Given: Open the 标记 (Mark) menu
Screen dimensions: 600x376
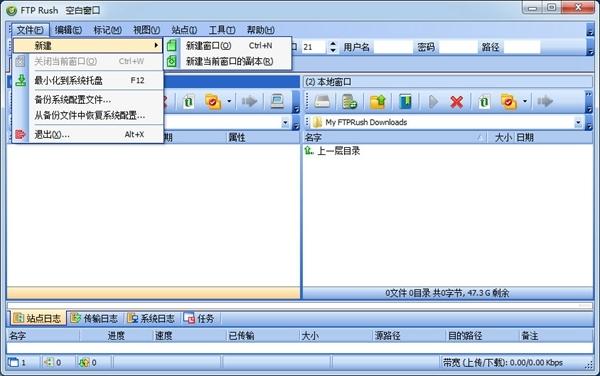Looking at the screenshot, I should click(x=108, y=30).
